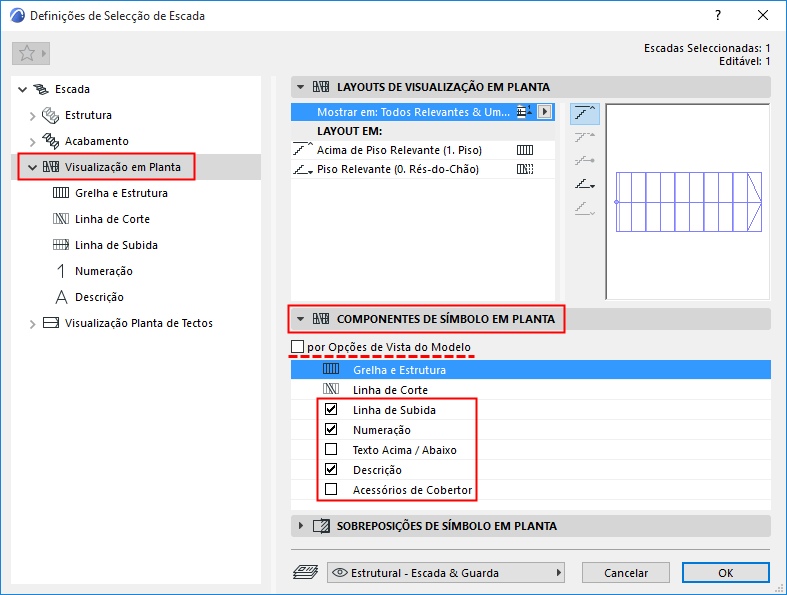The height and width of the screenshot is (595, 787).
Task: Expand the Acabamento tree node
Action: (33, 142)
